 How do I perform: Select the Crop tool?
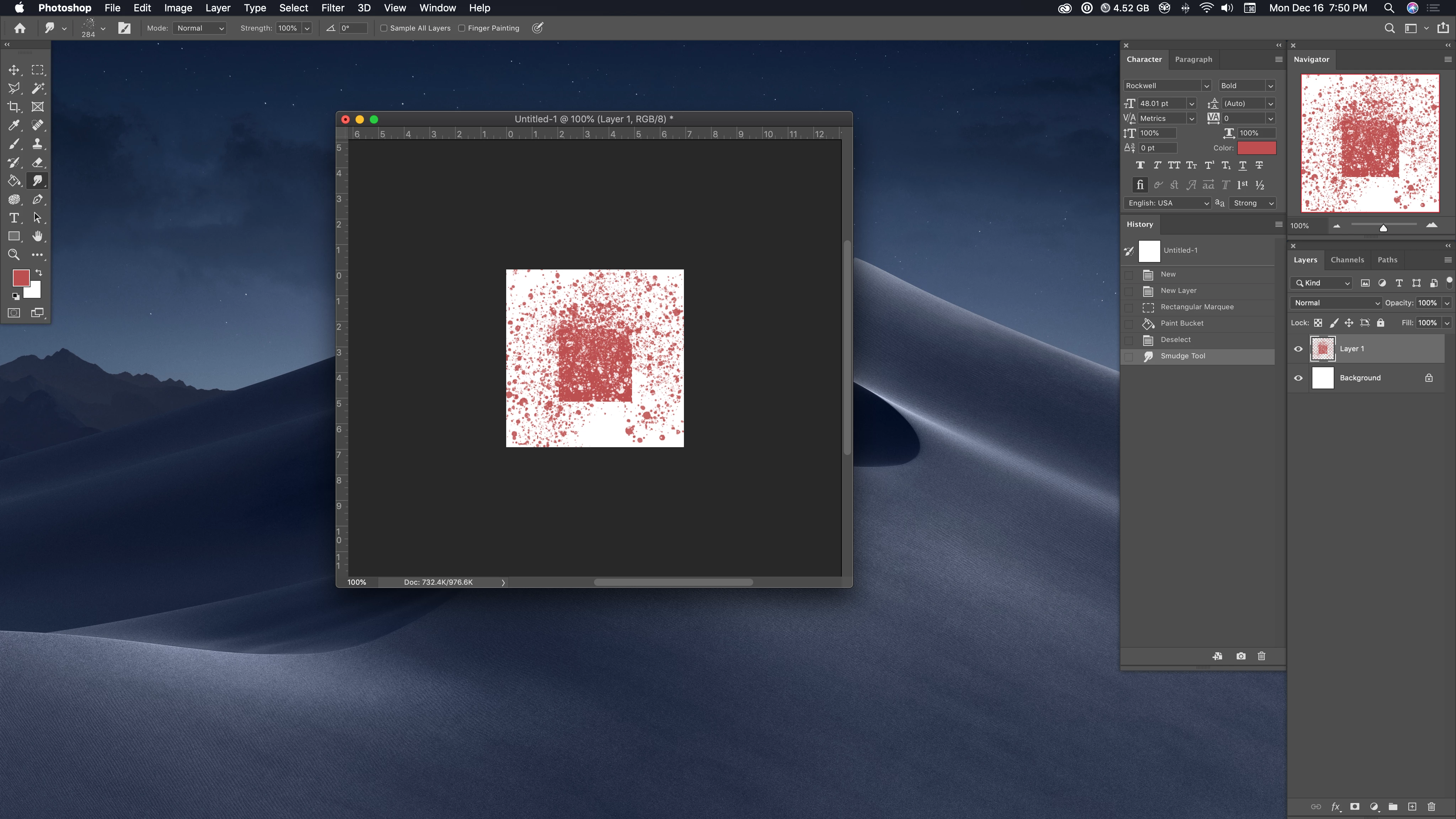tap(14, 107)
